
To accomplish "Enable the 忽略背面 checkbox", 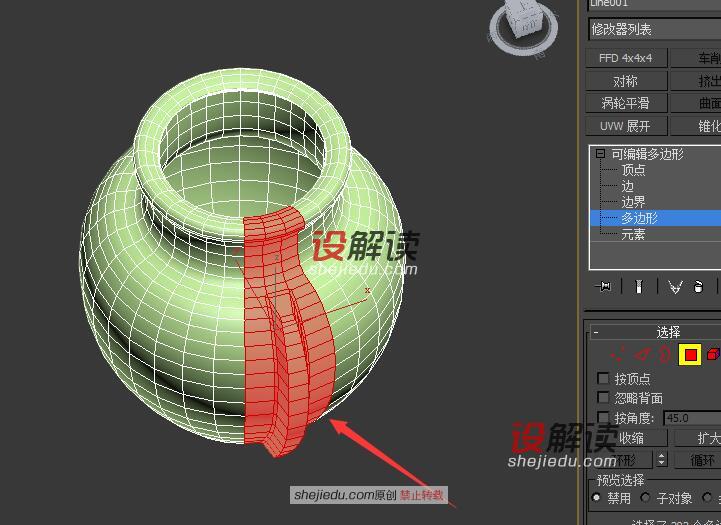I will pyautogui.click(x=603, y=398).
